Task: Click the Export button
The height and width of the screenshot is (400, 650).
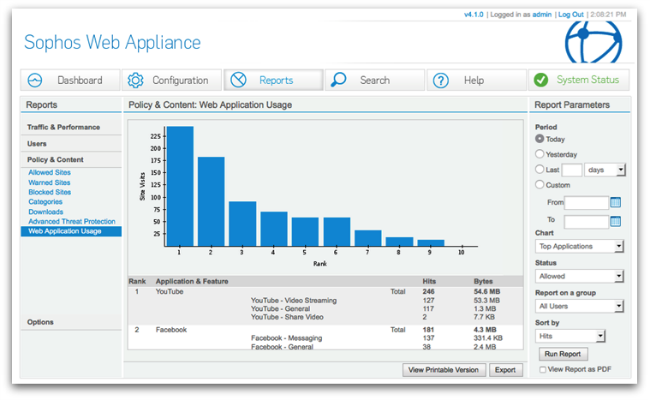Action: 505,370
